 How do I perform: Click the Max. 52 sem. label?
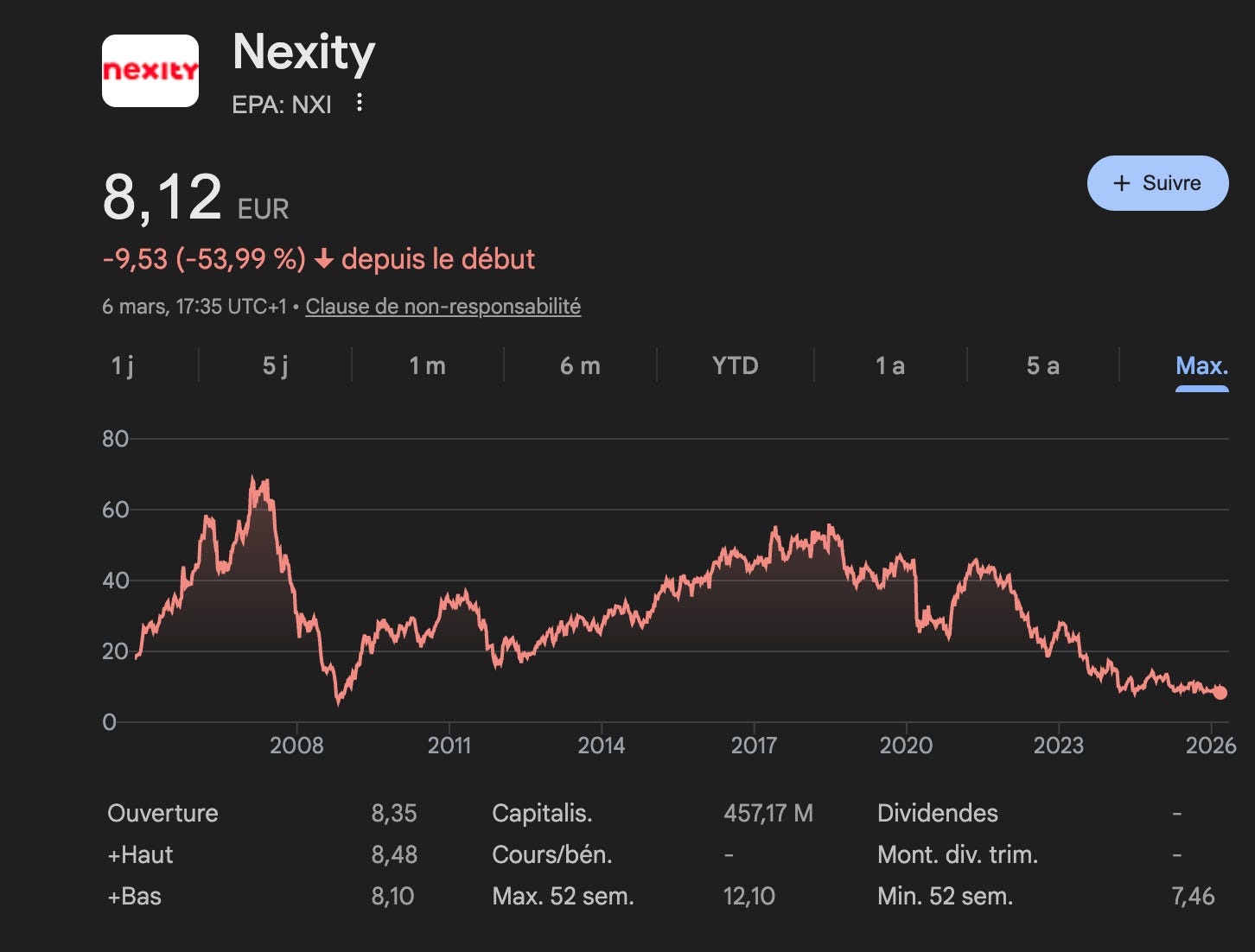563,896
